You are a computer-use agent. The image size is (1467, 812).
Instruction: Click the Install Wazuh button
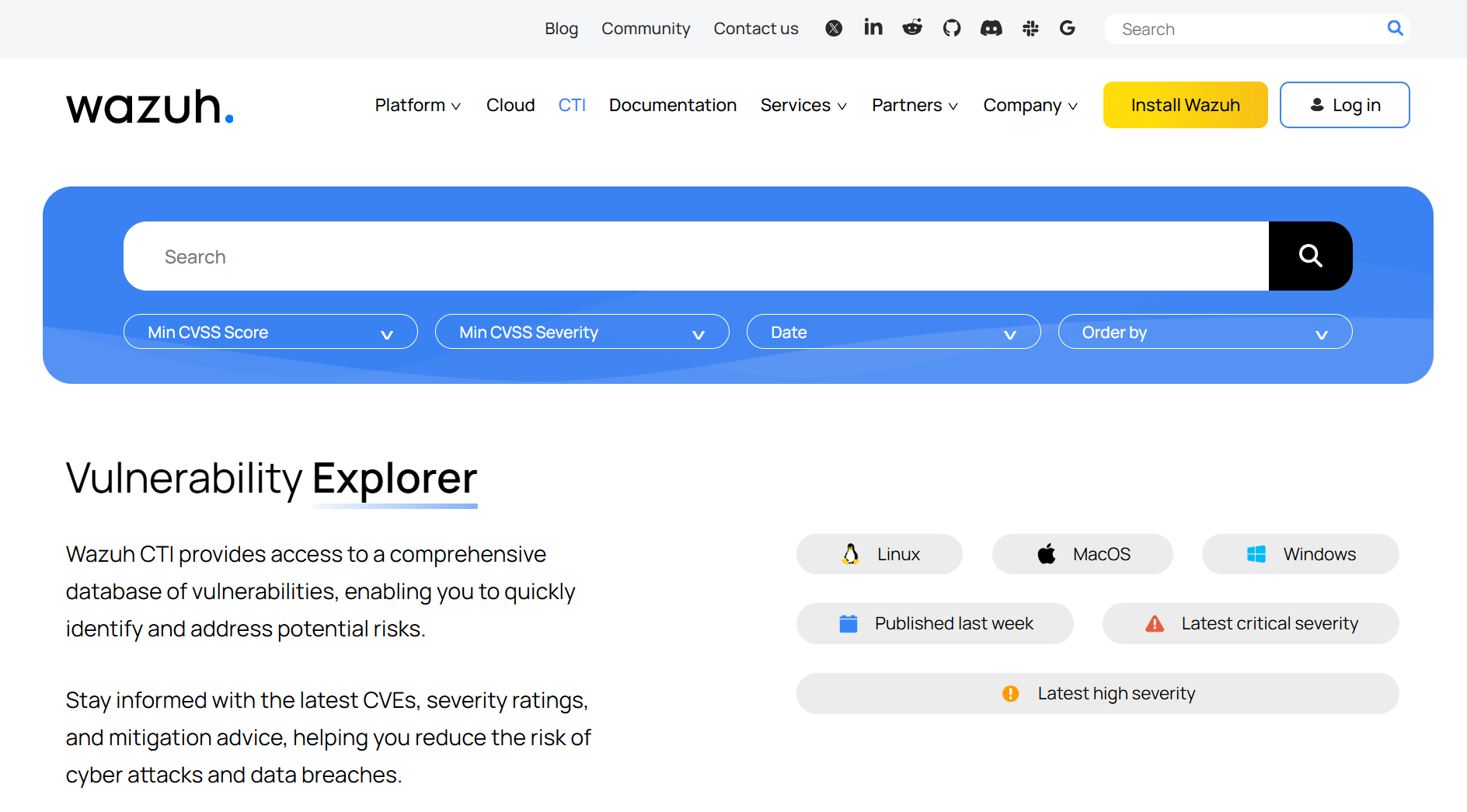(x=1186, y=105)
